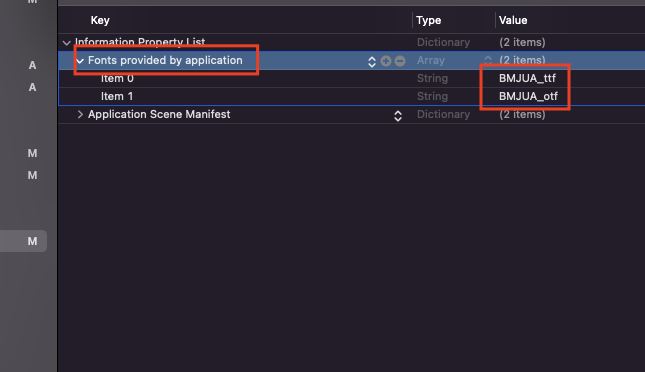The width and height of the screenshot is (645, 372).
Task: Add item with the plus button
Action: click(x=386, y=61)
